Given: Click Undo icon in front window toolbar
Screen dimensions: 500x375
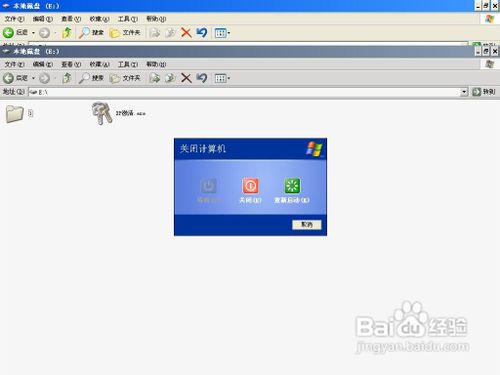Looking at the screenshot, I should pos(202,78).
